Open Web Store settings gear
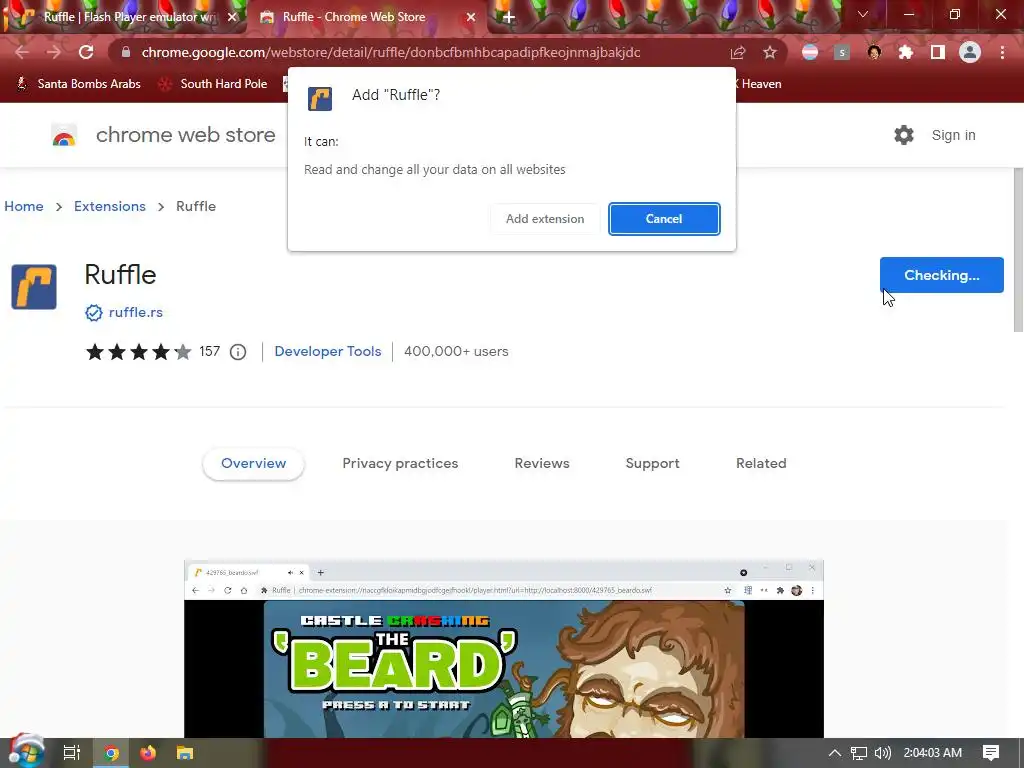The image size is (1024, 768). coord(904,135)
